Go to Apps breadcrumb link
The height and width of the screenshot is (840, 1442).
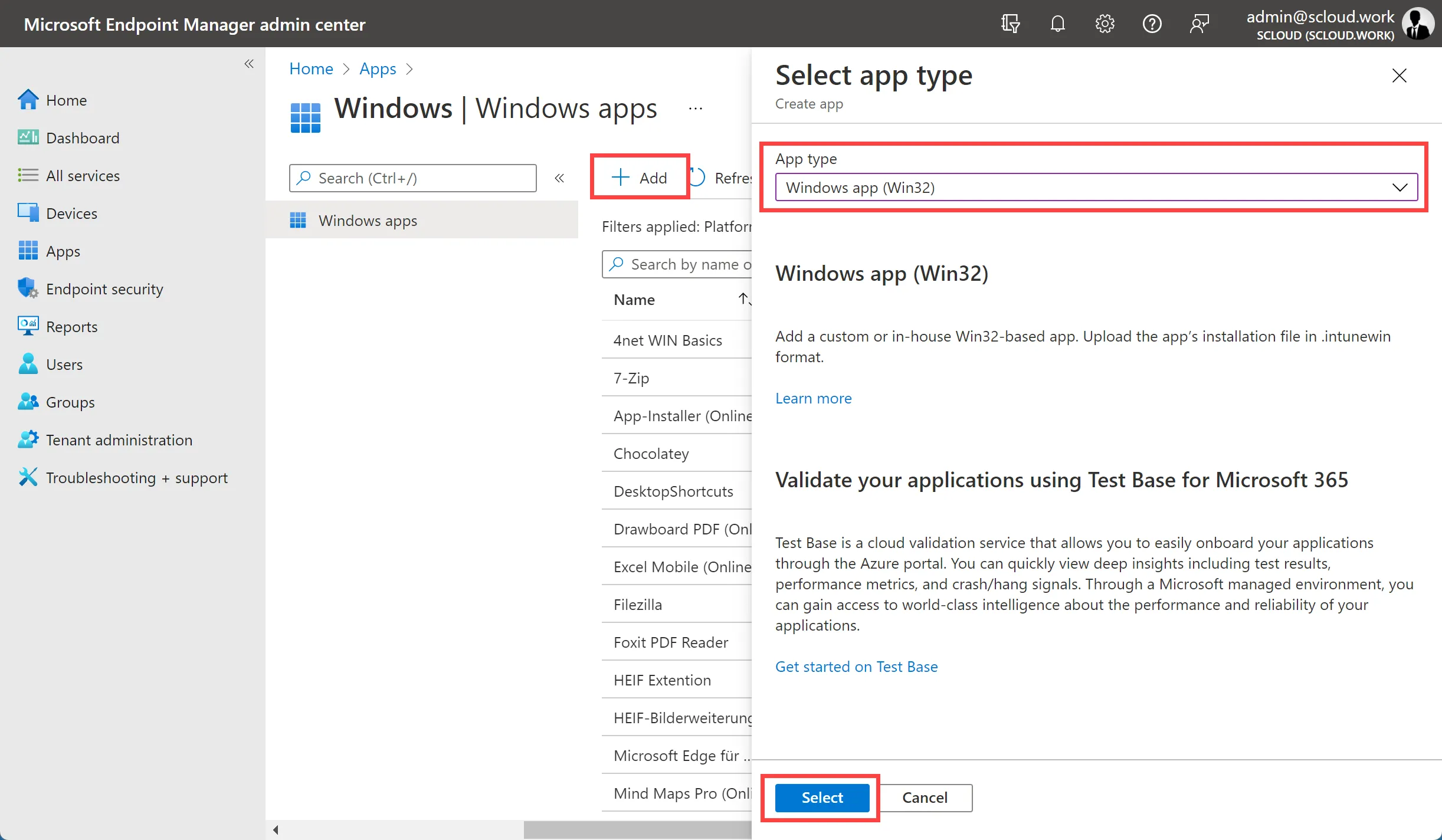378,68
